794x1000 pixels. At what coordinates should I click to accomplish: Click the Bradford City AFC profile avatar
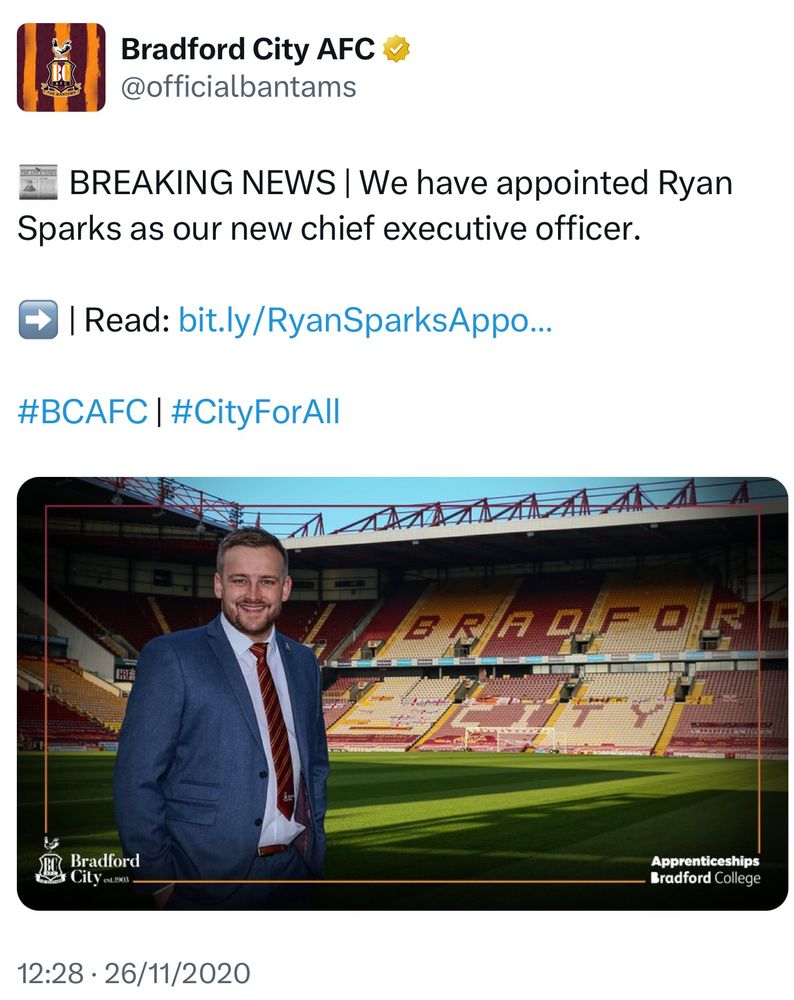pyautogui.click(x=61, y=67)
